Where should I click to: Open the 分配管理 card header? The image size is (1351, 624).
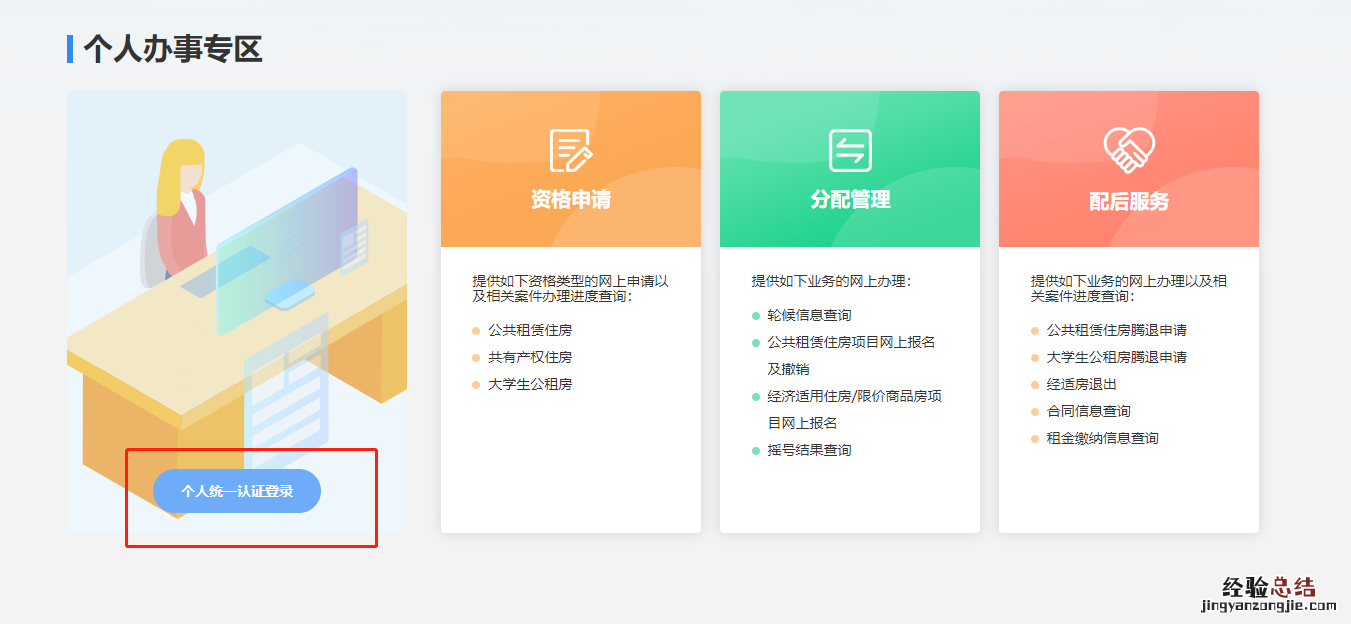coord(850,199)
